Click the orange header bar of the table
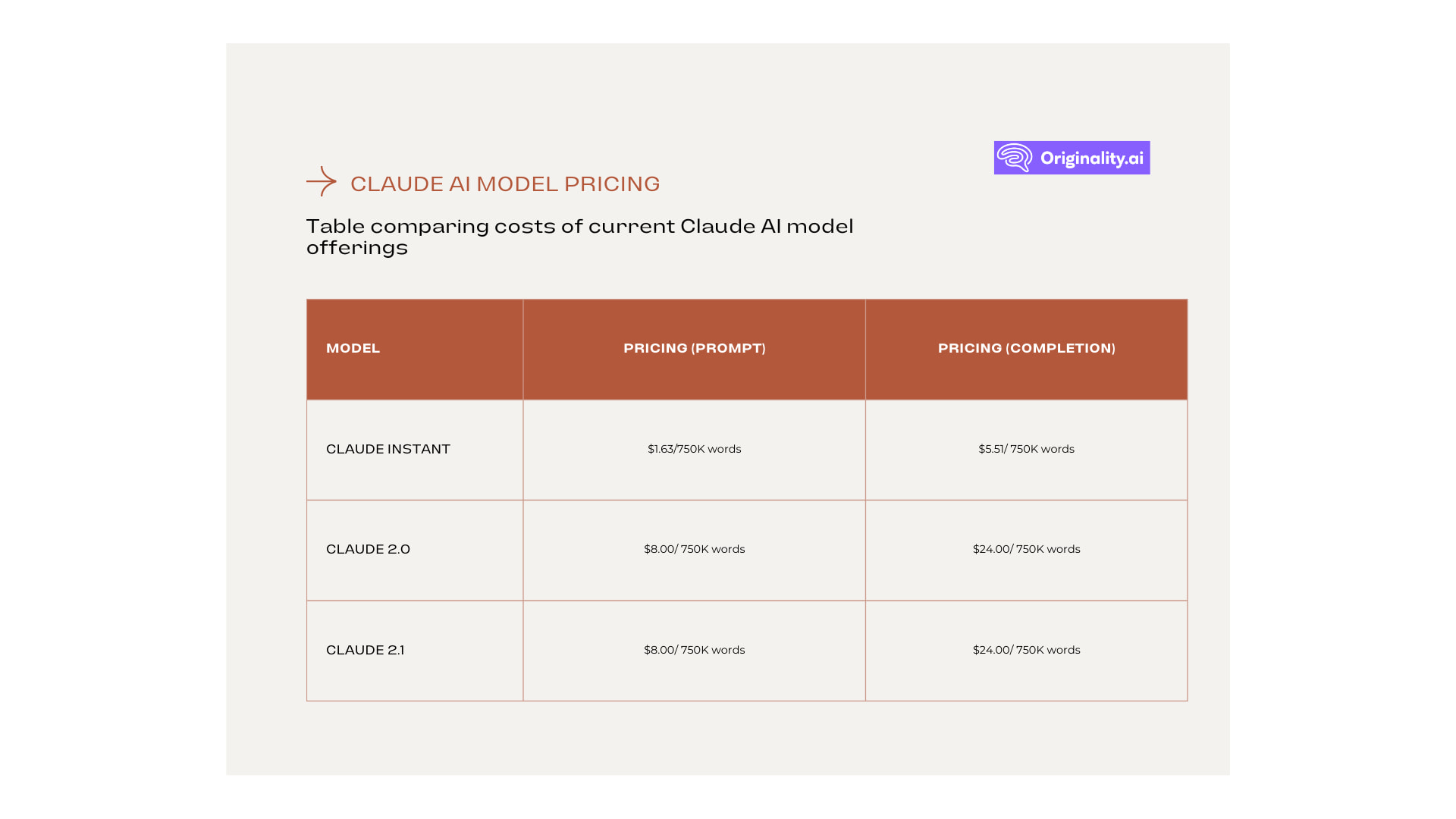Screen dimensions: 1456x819 pos(746,348)
